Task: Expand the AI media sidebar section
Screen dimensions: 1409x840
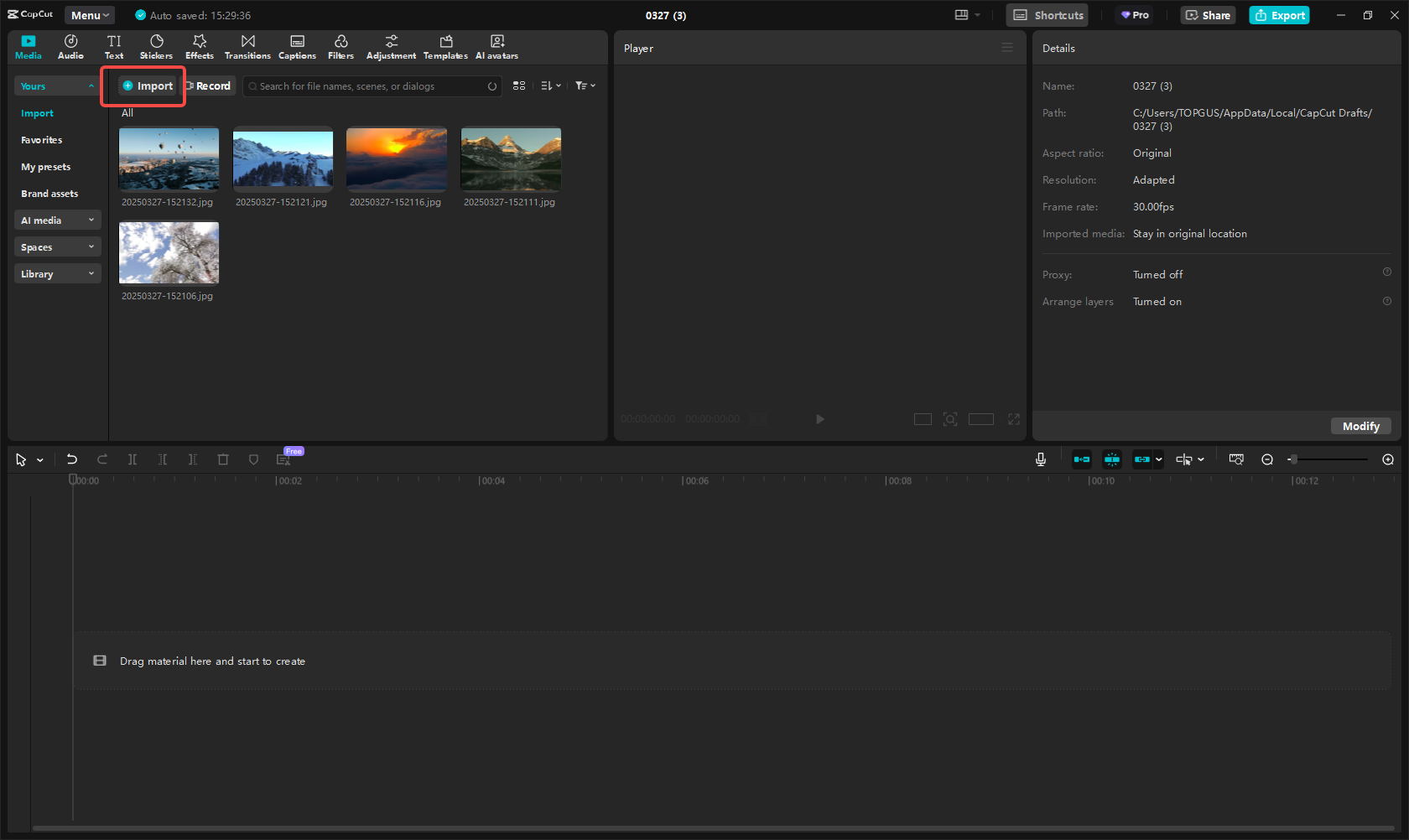Action: tap(57, 220)
